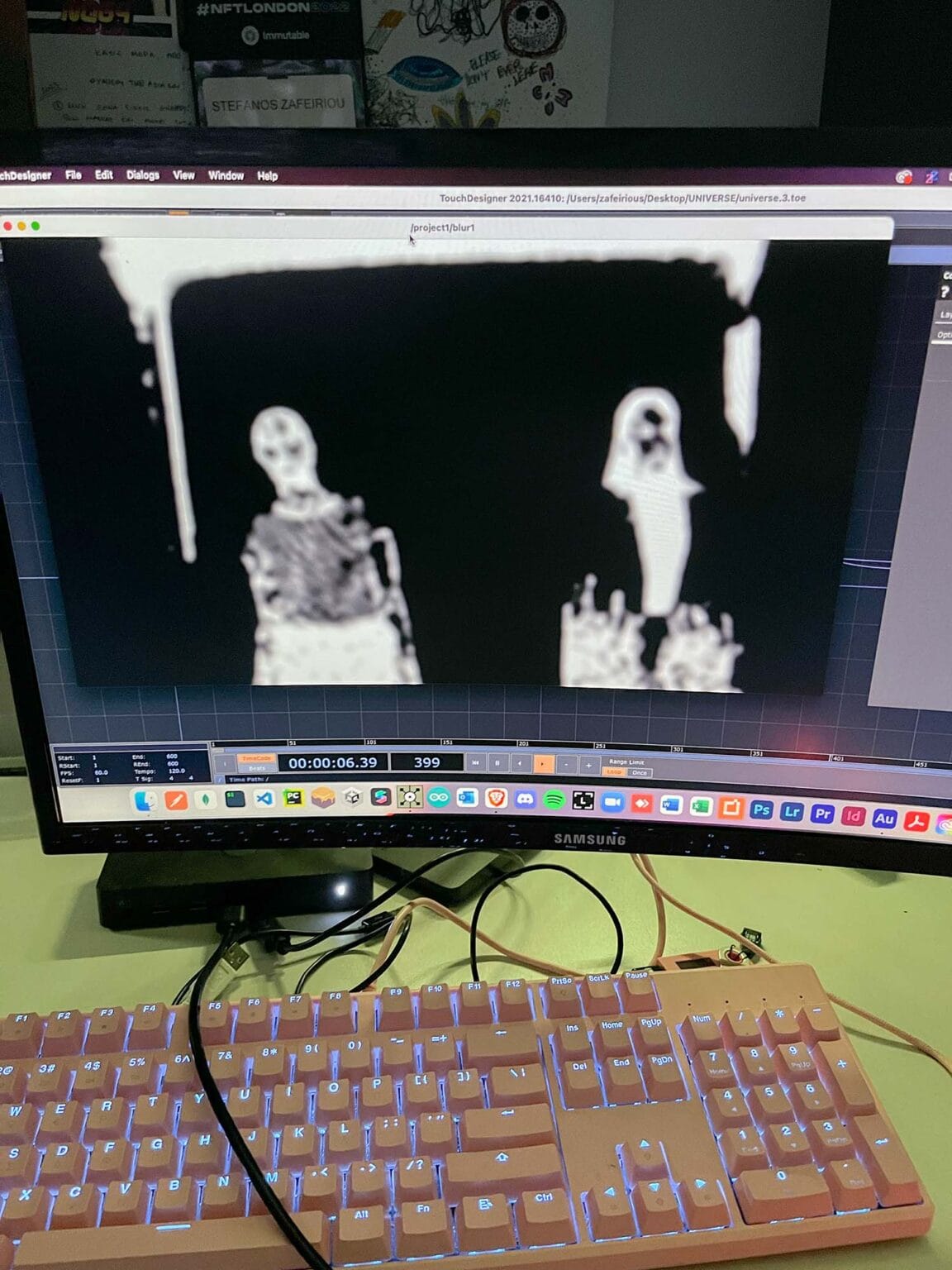Image resolution: width=952 pixels, height=1270 pixels.
Task: Click the help question-mark icon in the right panel
Action: click(x=943, y=291)
